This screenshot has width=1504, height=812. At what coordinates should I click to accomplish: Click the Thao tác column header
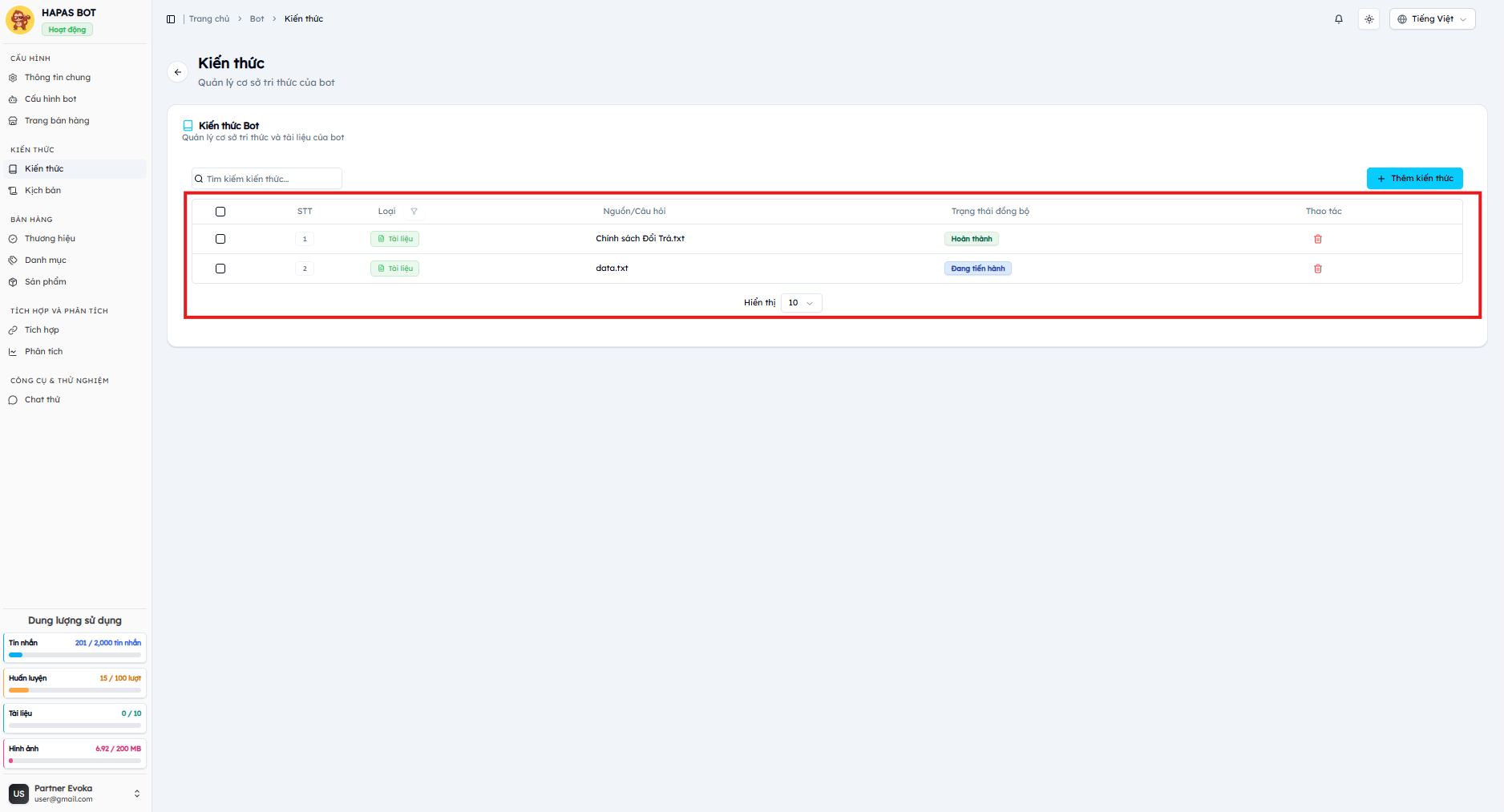click(1324, 212)
